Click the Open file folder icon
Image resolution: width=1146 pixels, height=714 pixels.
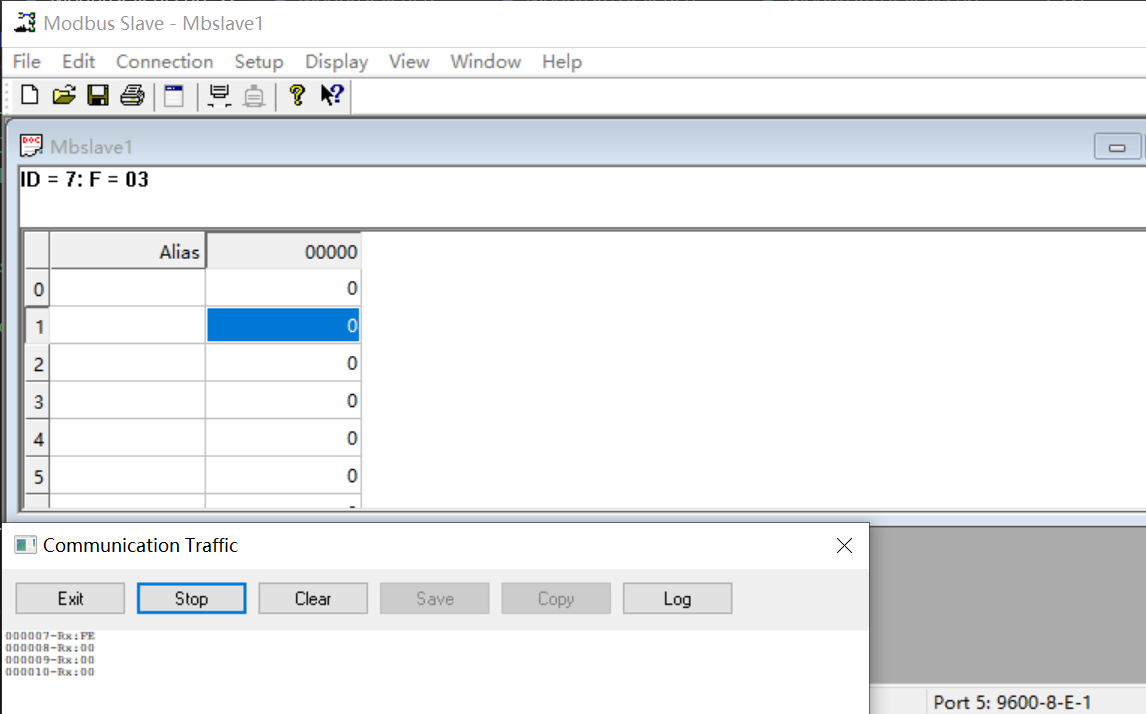point(64,95)
